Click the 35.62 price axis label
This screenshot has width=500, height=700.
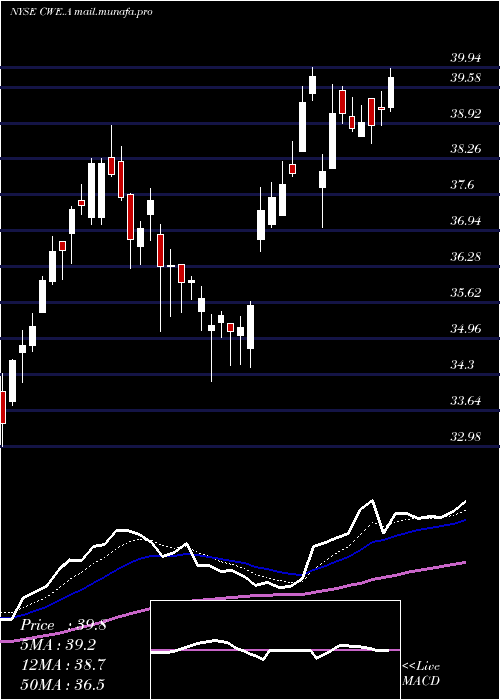(466, 293)
